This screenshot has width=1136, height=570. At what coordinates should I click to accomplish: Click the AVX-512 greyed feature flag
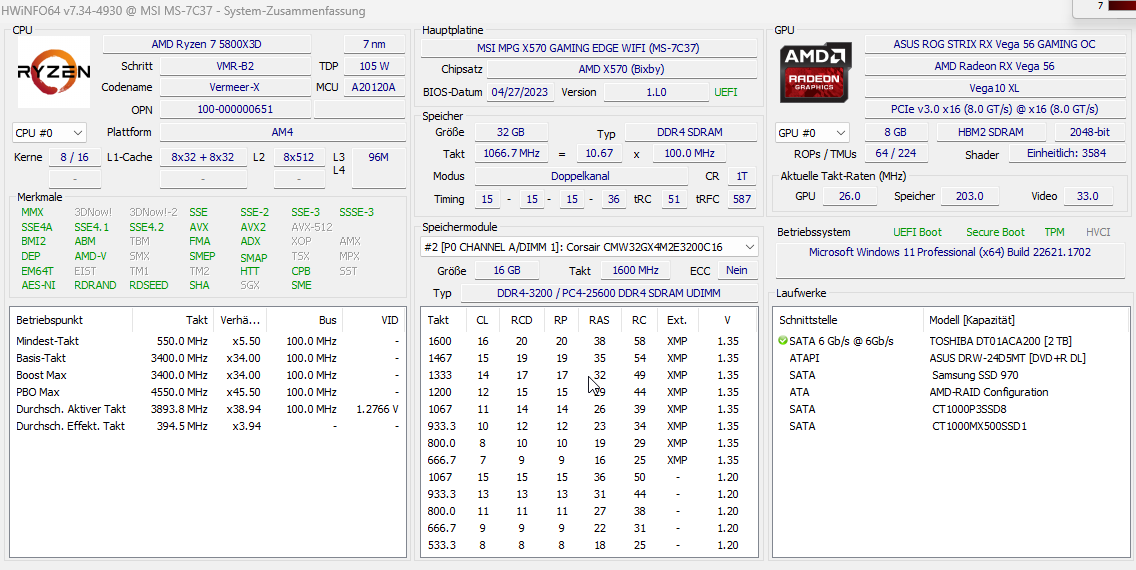tap(312, 227)
